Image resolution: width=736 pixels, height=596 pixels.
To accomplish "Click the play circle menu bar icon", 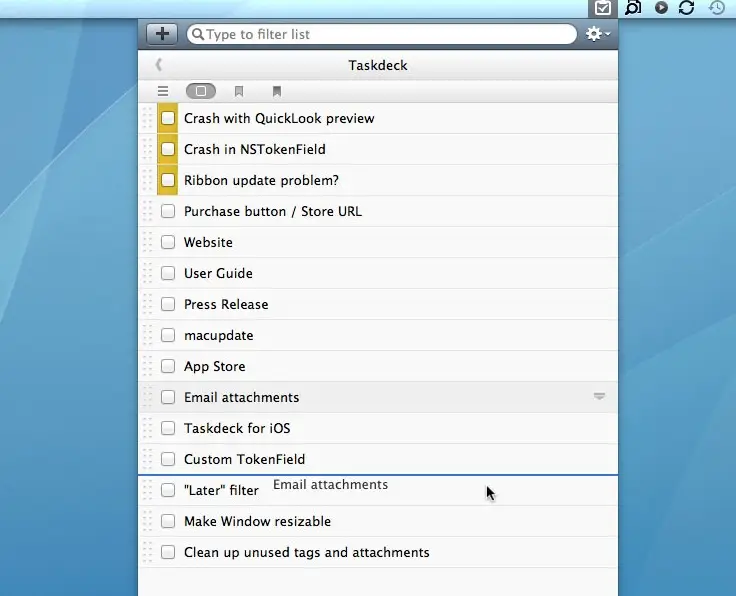I will pos(661,8).
